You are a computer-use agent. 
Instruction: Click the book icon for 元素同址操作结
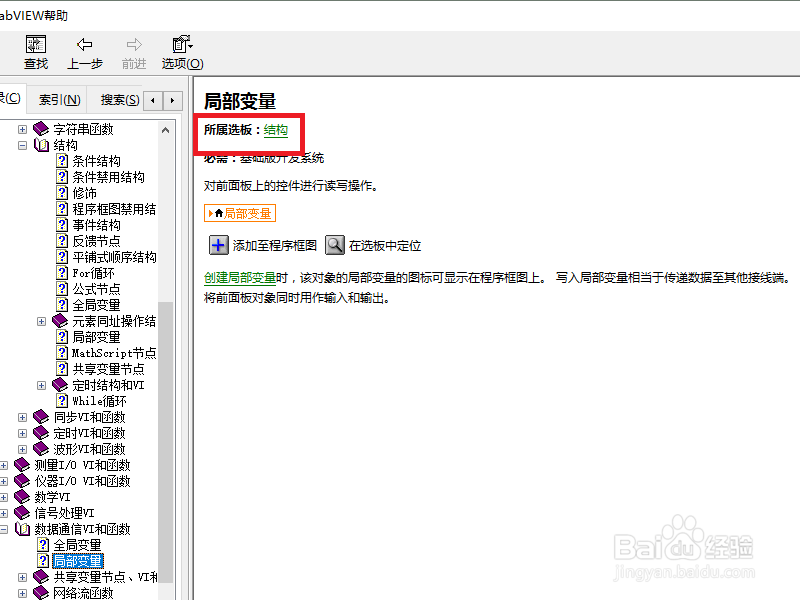point(60,321)
